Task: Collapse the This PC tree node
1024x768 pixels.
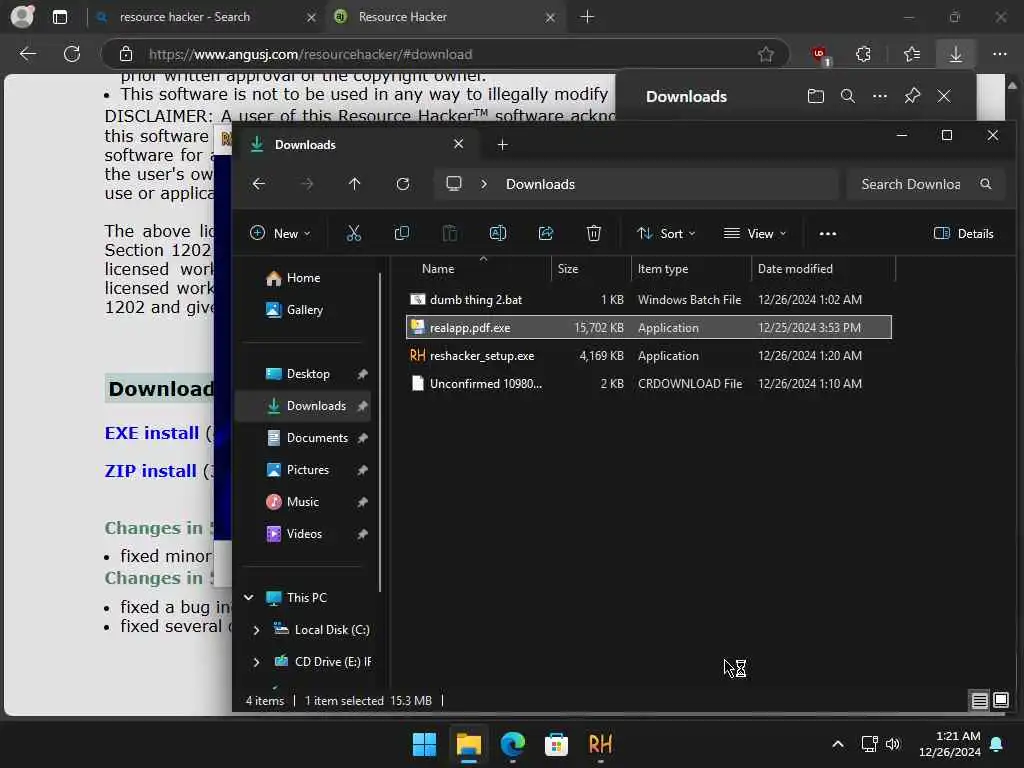Action: click(x=248, y=598)
